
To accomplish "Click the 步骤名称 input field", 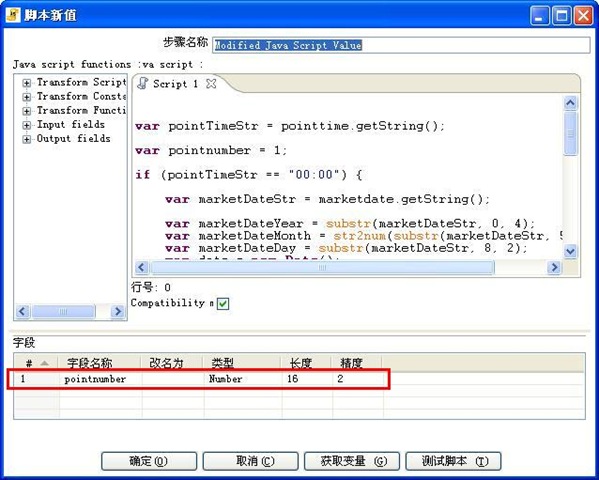I will (x=401, y=45).
